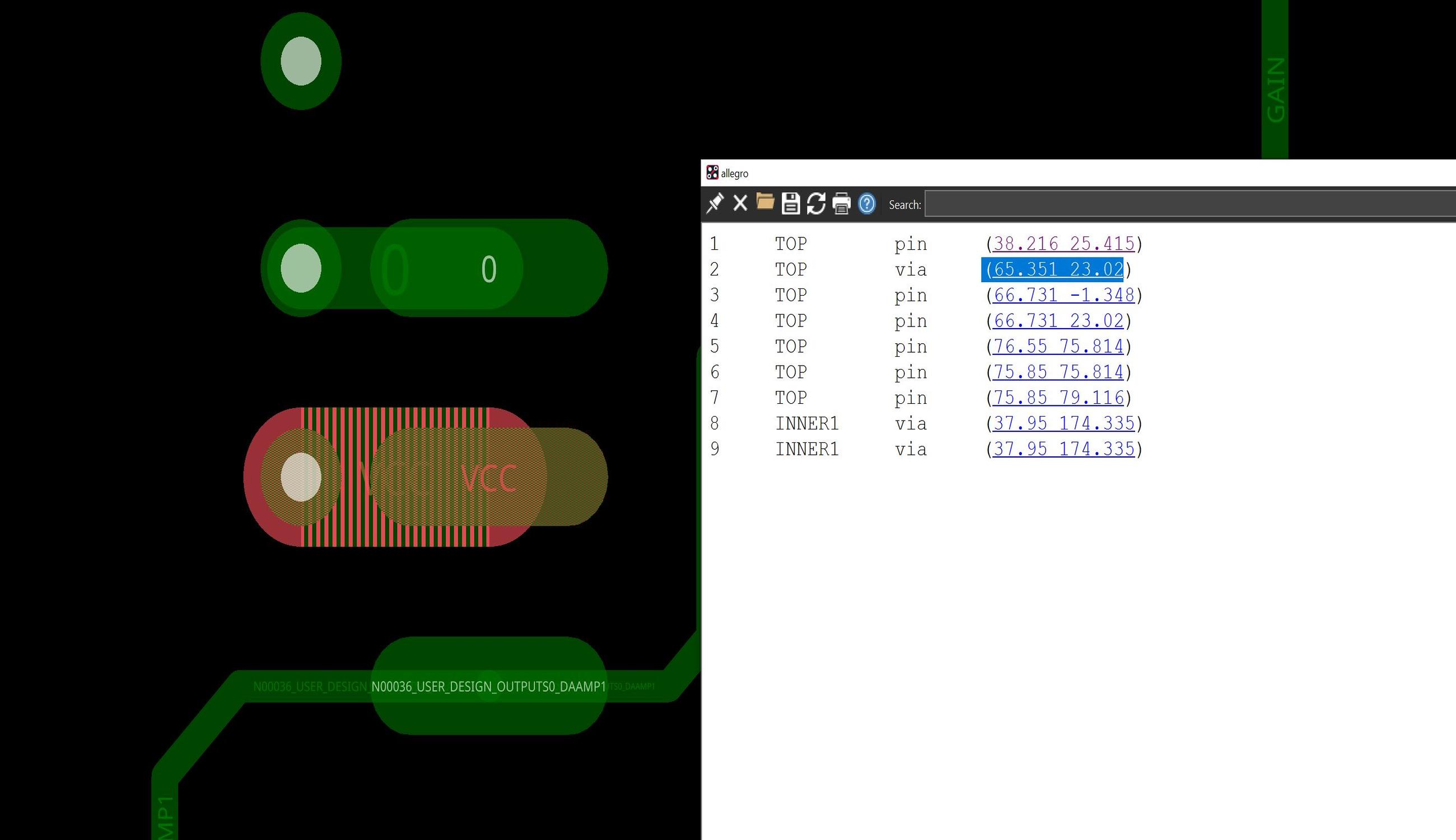Close report using the X toolbar icon
1456x840 pixels.
740,204
